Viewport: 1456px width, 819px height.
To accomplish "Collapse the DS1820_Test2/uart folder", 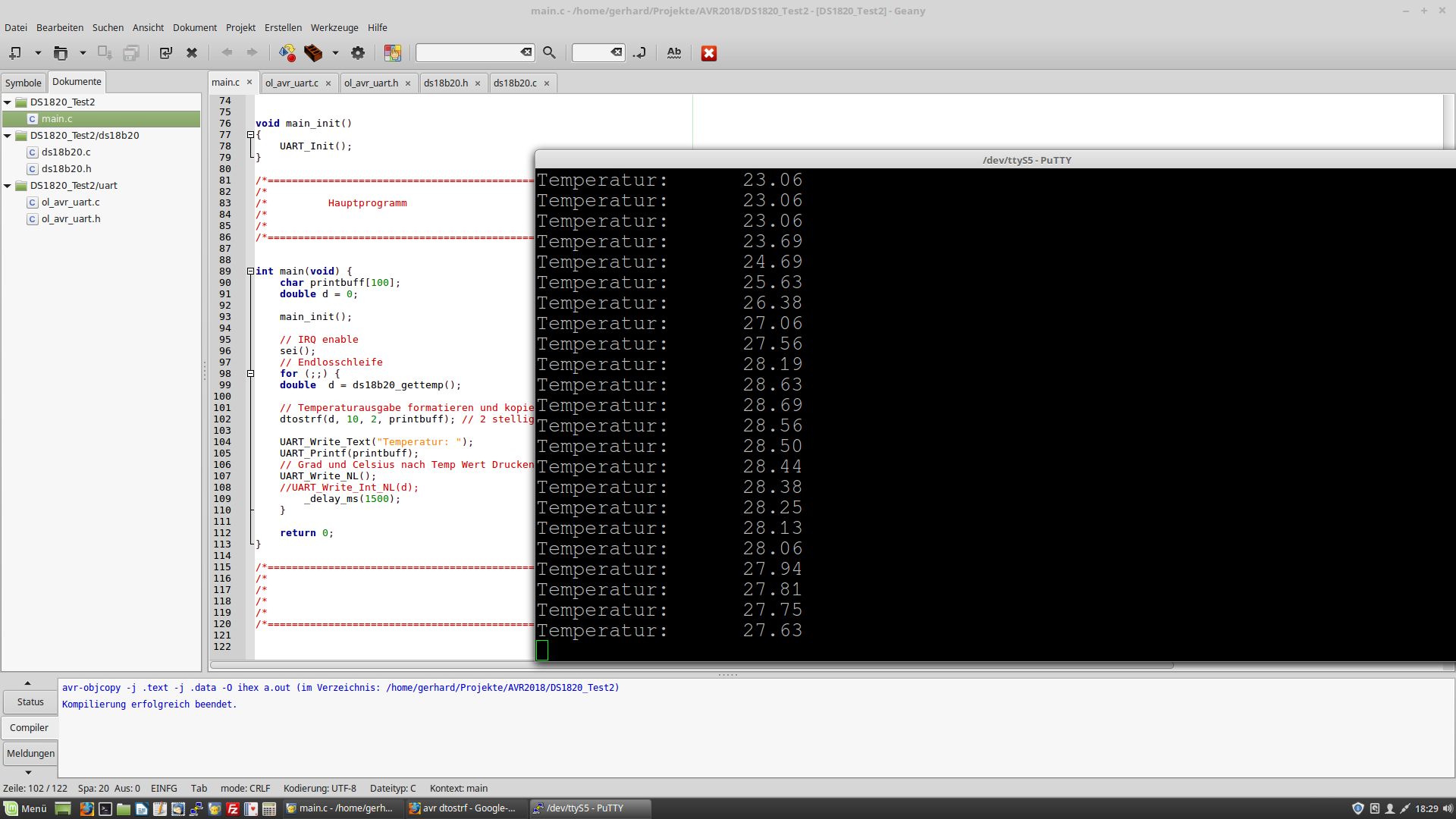I will [8, 185].
